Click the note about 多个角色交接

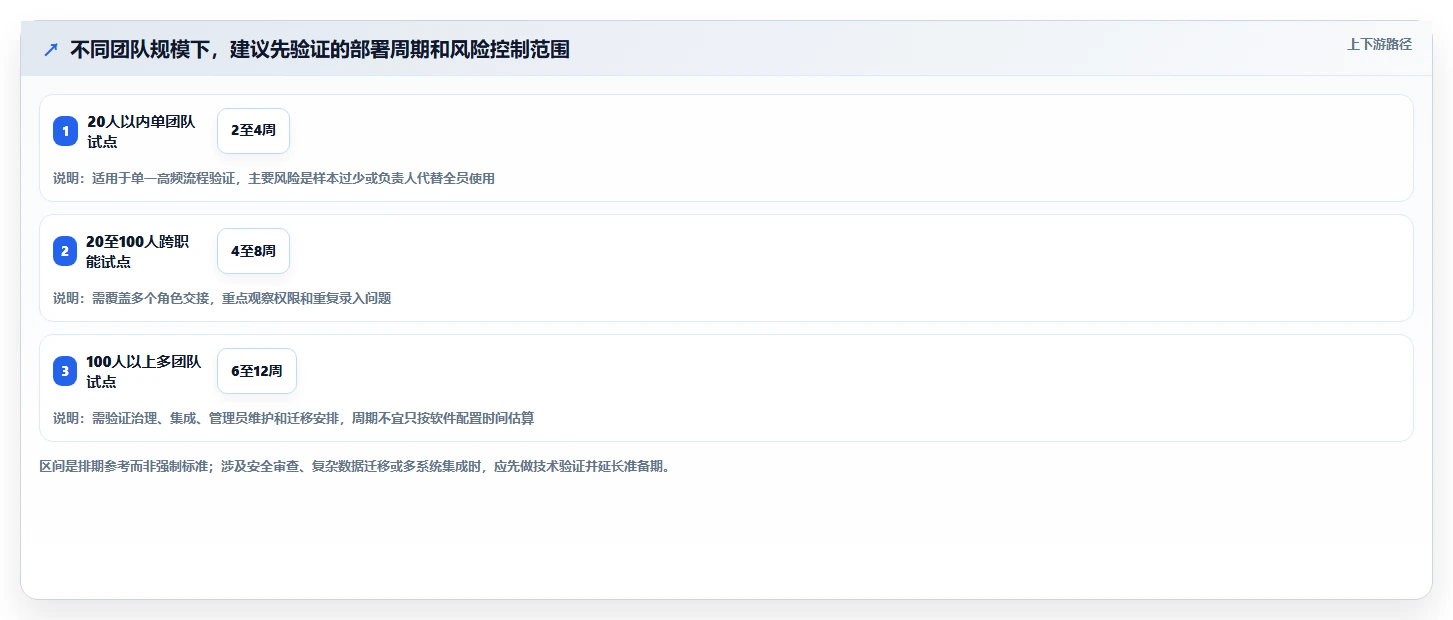point(222,298)
